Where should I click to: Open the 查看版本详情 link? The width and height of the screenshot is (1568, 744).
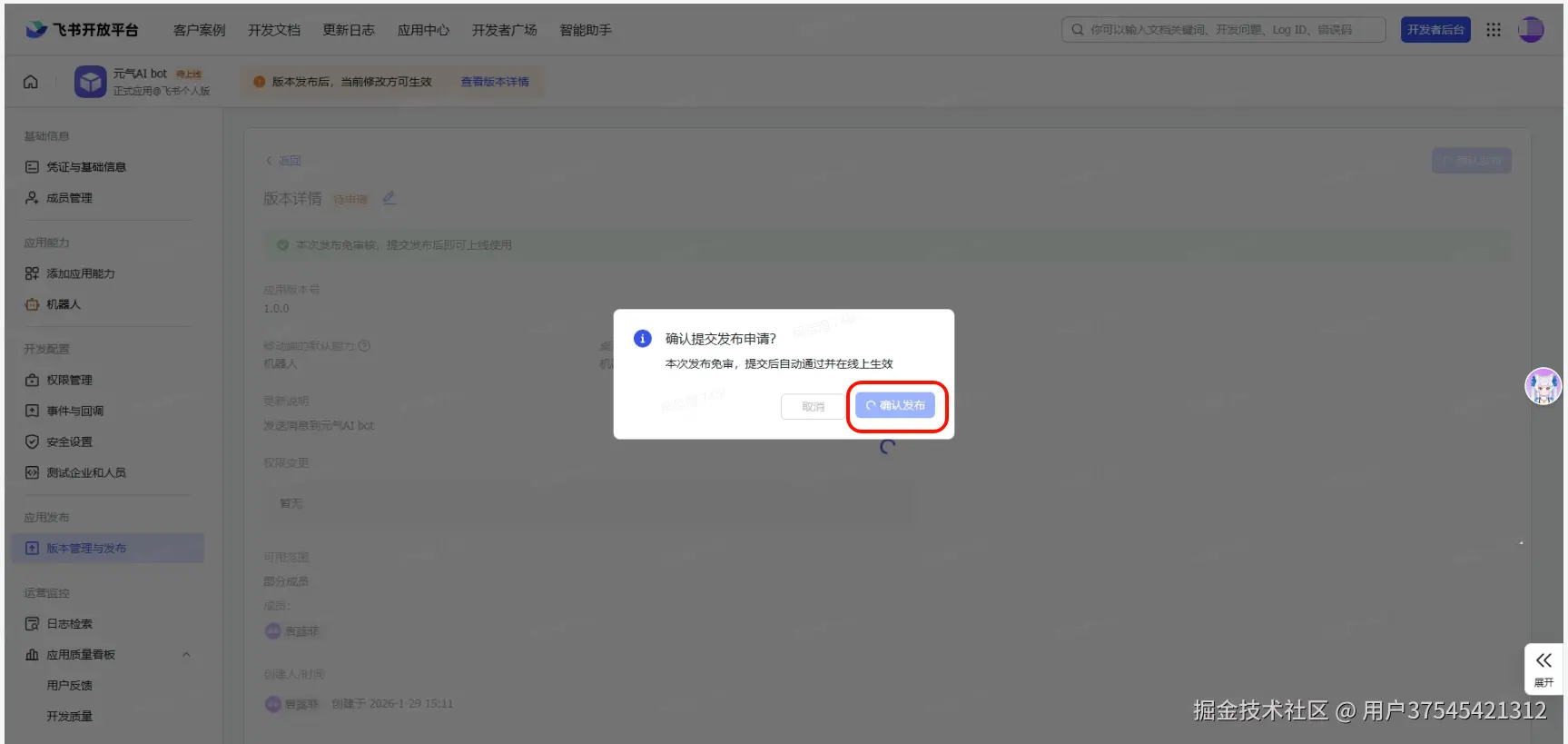click(x=495, y=82)
